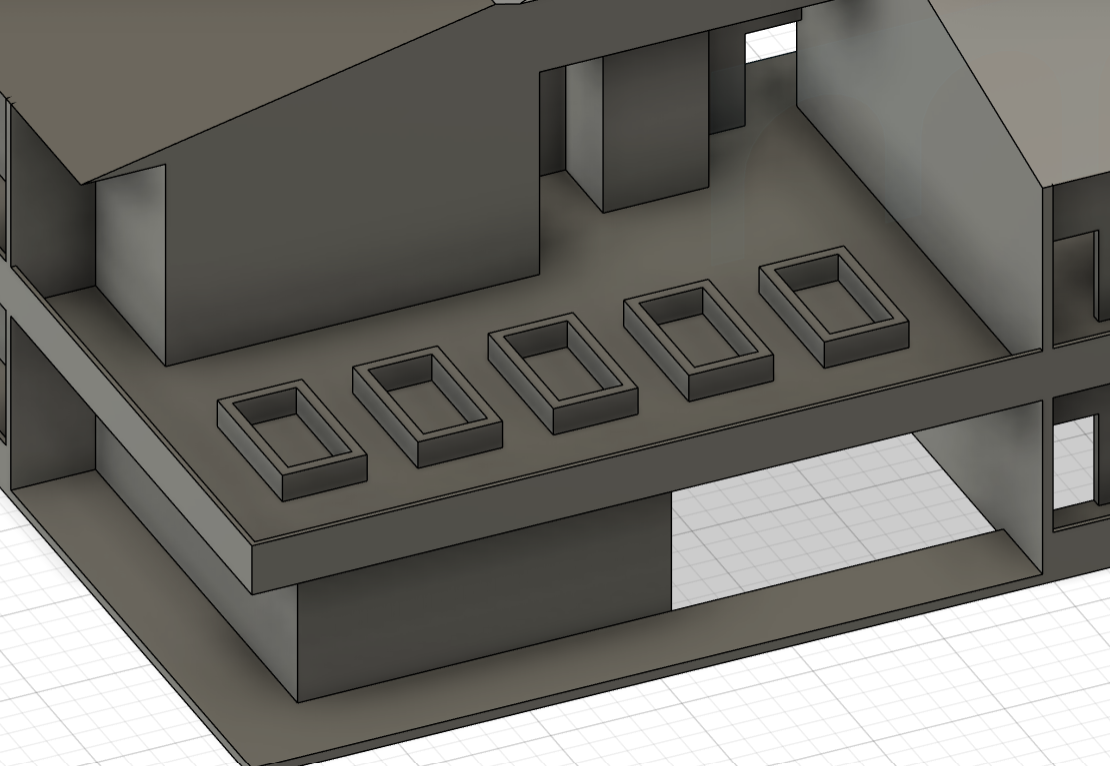
Task: Select the leftmost rectangular frame on the floor
Action: [x=292, y=441]
